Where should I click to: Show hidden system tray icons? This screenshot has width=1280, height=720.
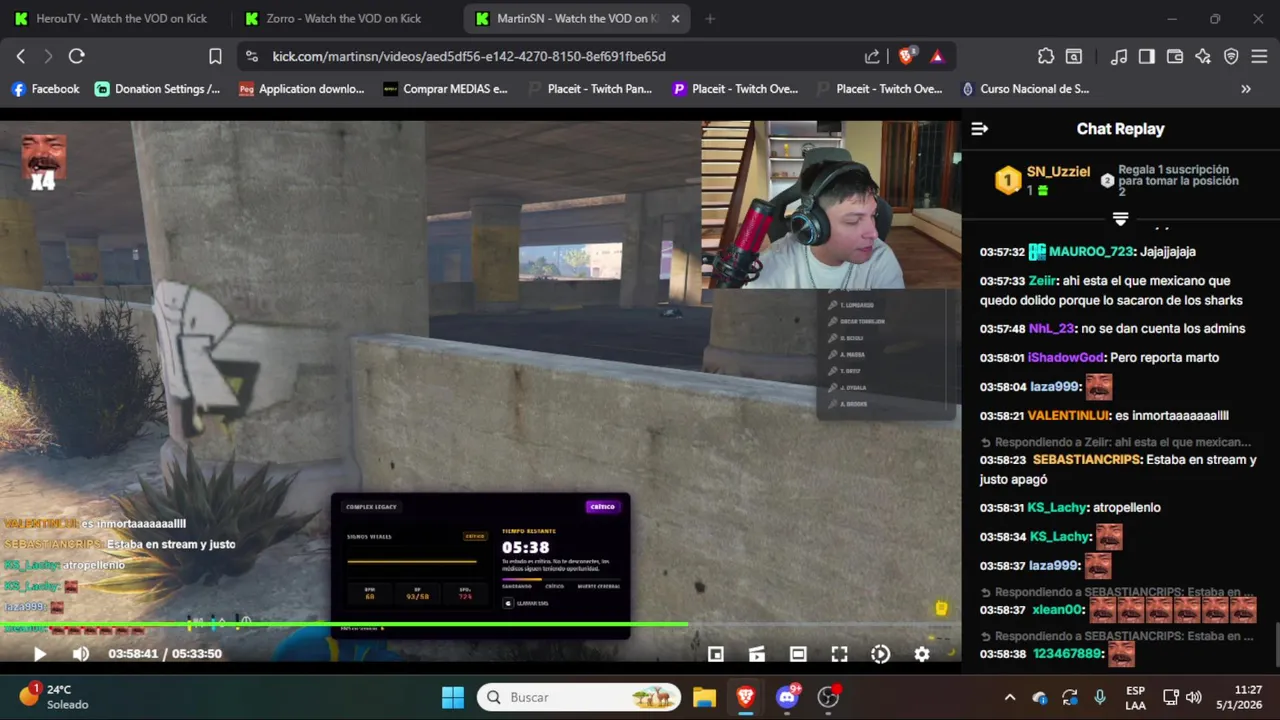(1010, 697)
